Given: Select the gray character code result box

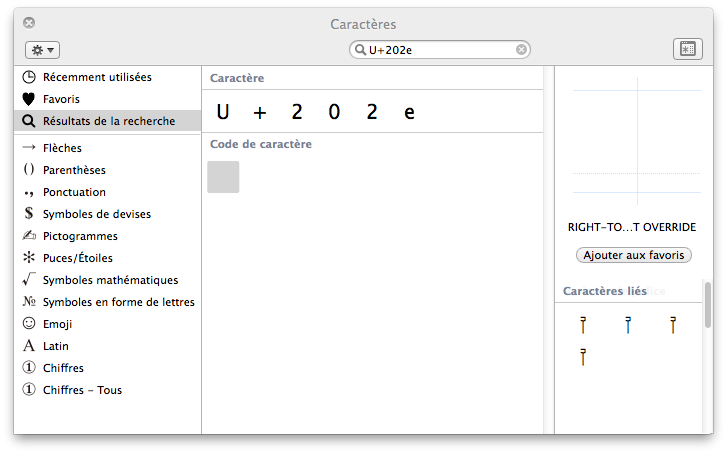Looking at the screenshot, I should 223,177.
